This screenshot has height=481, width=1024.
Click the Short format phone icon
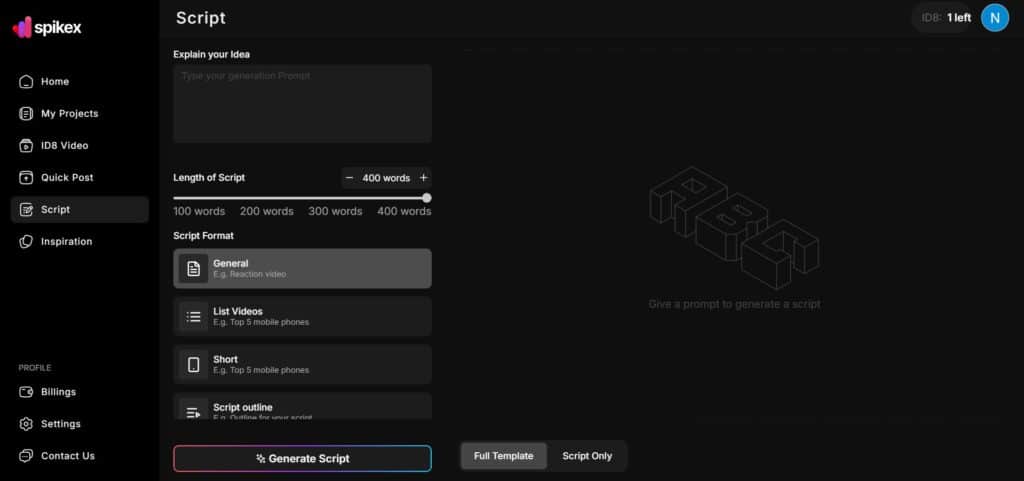click(x=193, y=364)
